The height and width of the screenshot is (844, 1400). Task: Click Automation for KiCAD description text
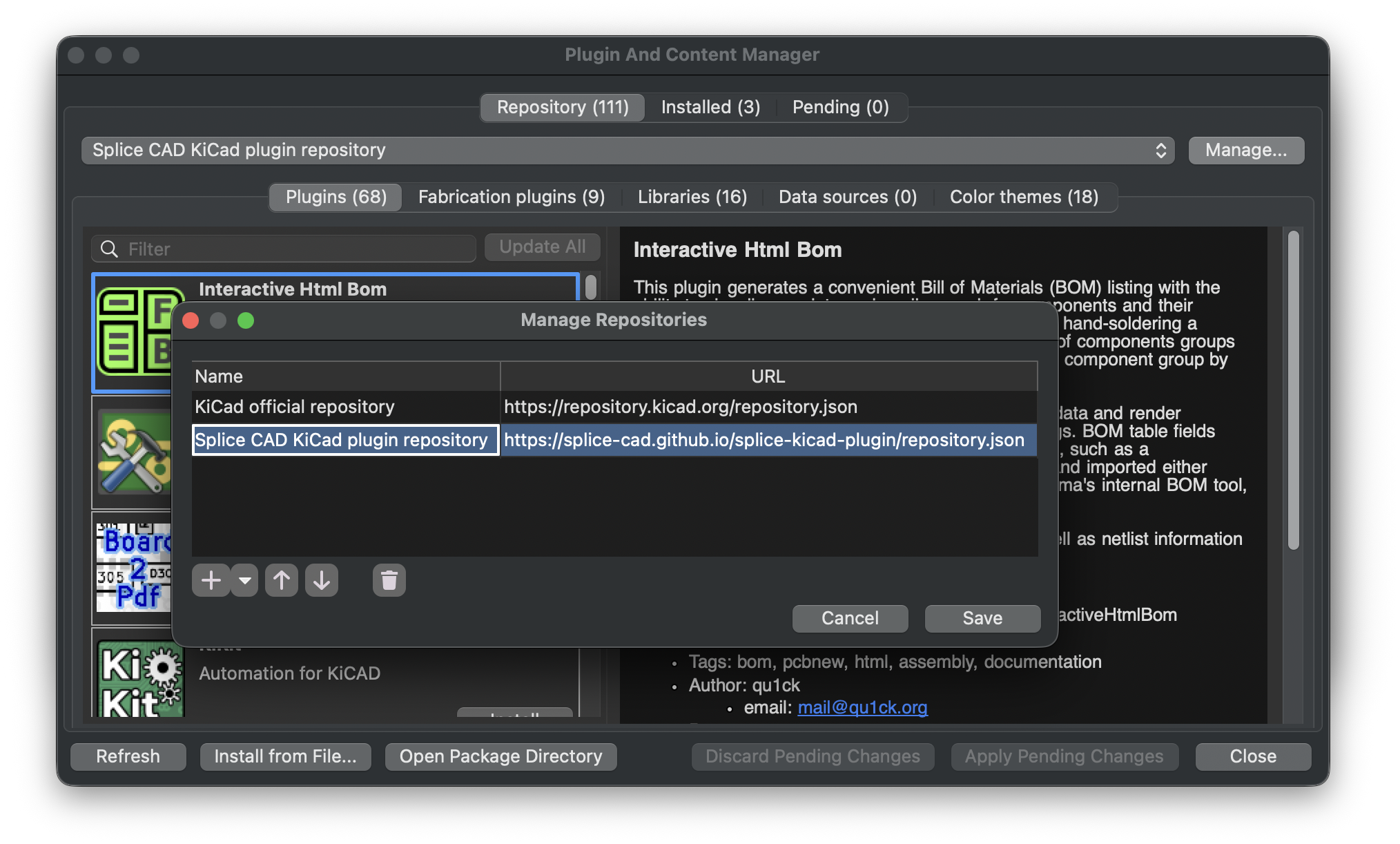pos(290,673)
